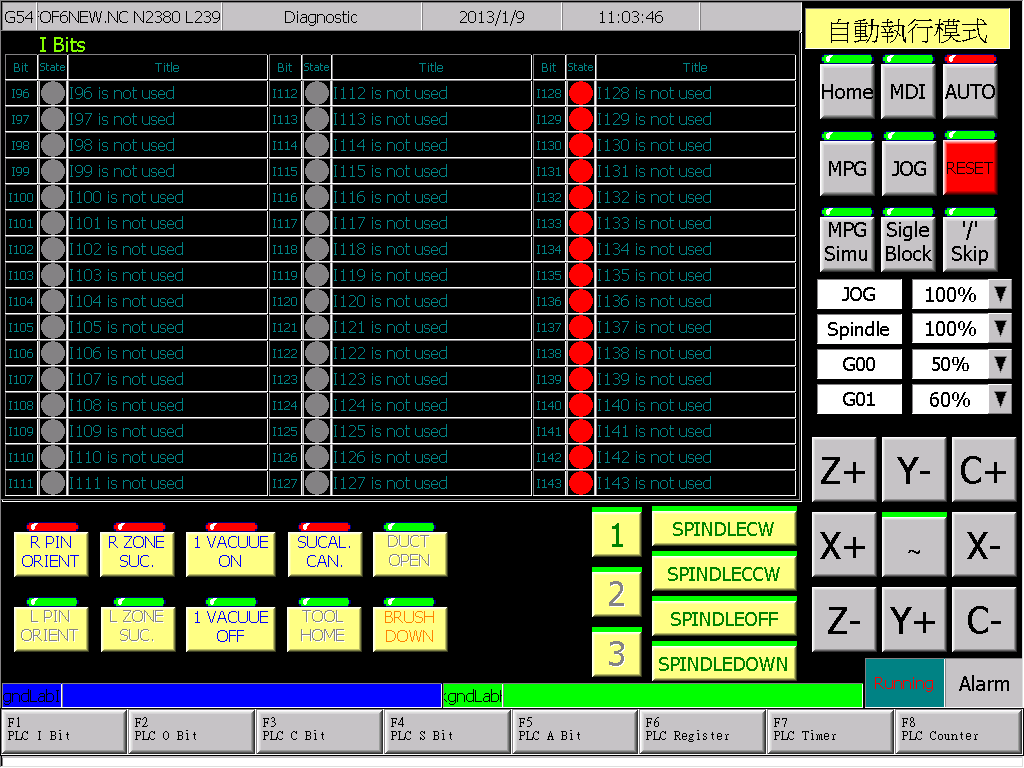
Task: Open the JOG percentage dropdown
Action: point(1000,295)
